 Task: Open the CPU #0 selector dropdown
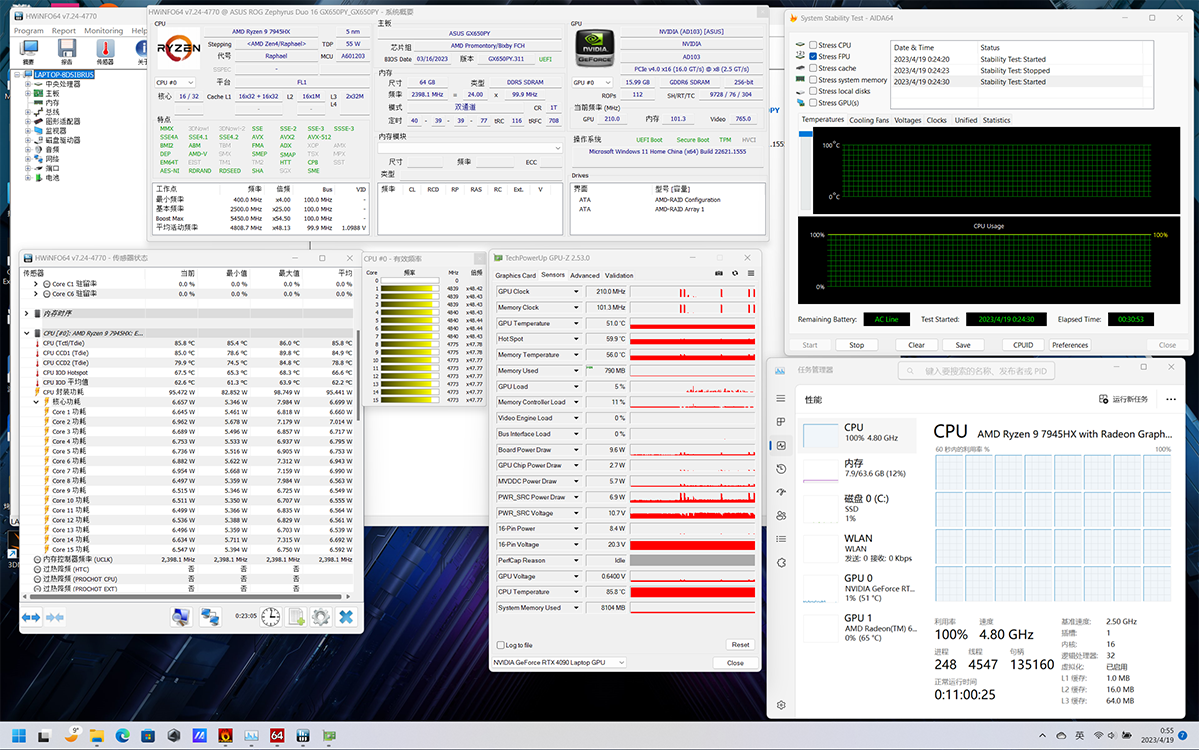click(176, 82)
